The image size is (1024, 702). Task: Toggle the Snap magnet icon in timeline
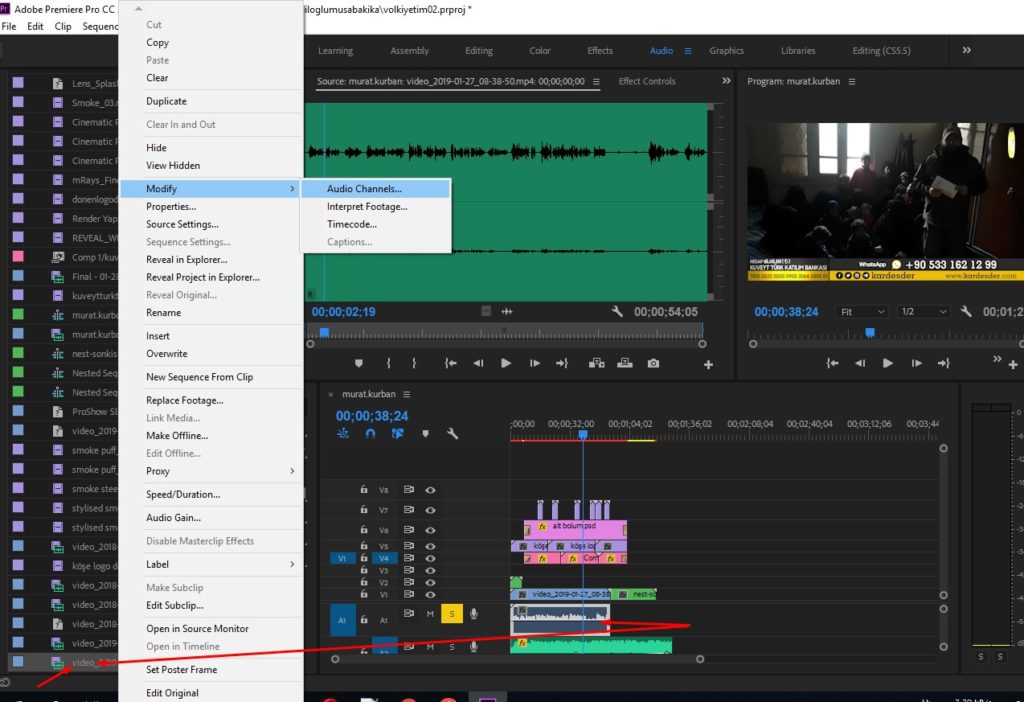point(370,434)
